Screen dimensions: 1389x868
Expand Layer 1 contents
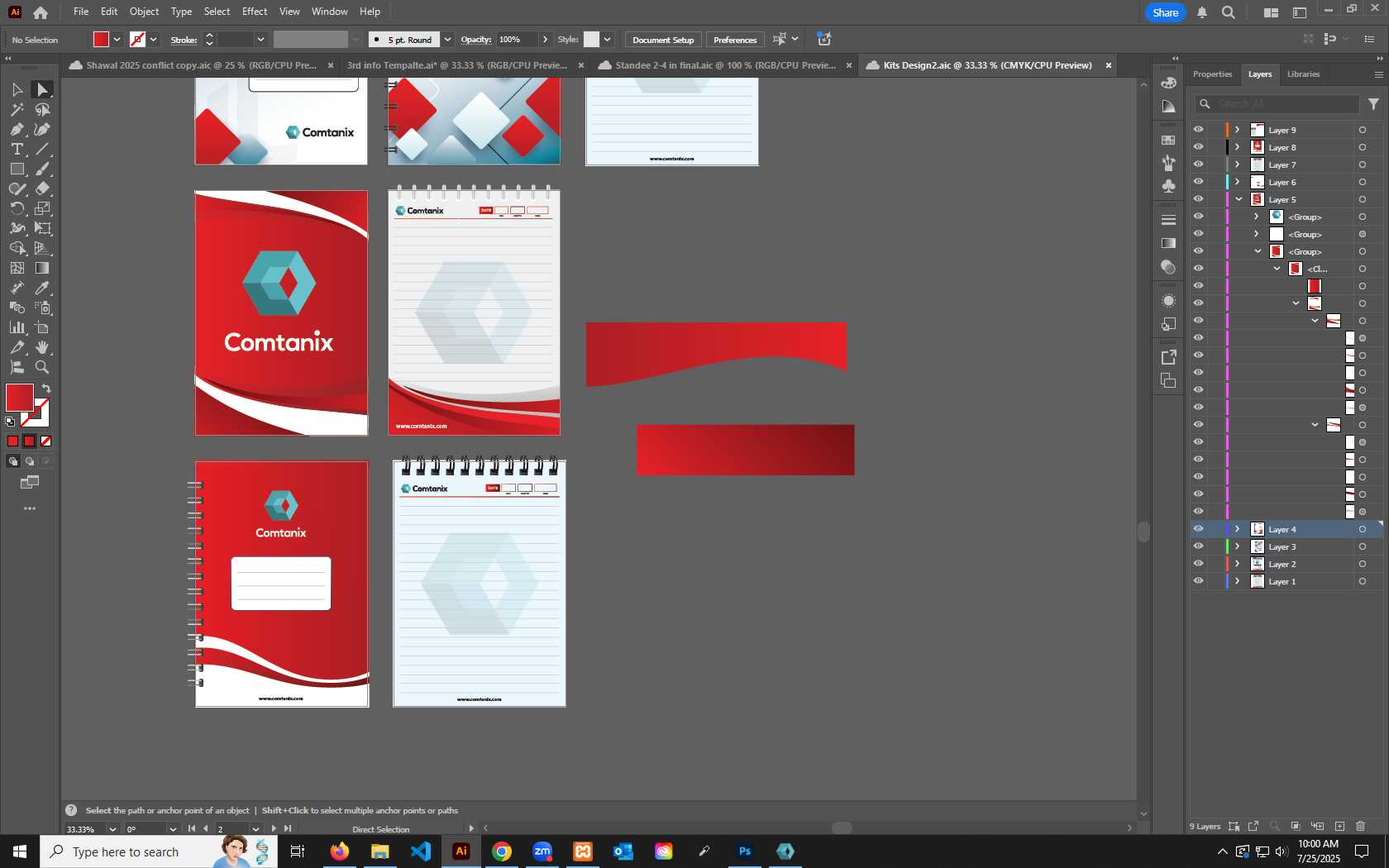[x=1238, y=581]
